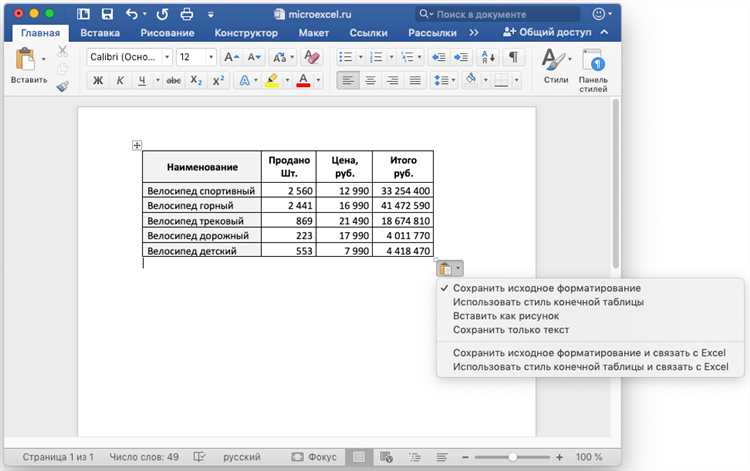Print the document with printer icon
The width and height of the screenshot is (750, 471).
click(187, 14)
